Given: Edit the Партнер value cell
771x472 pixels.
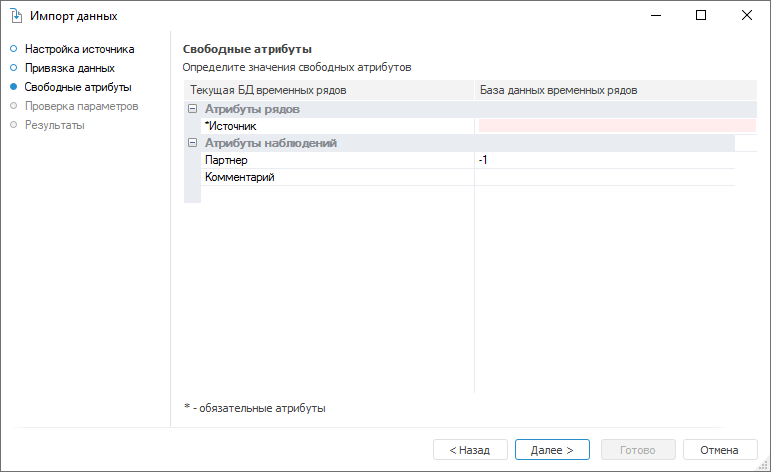Looking at the screenshot, I should click(605, 160).
